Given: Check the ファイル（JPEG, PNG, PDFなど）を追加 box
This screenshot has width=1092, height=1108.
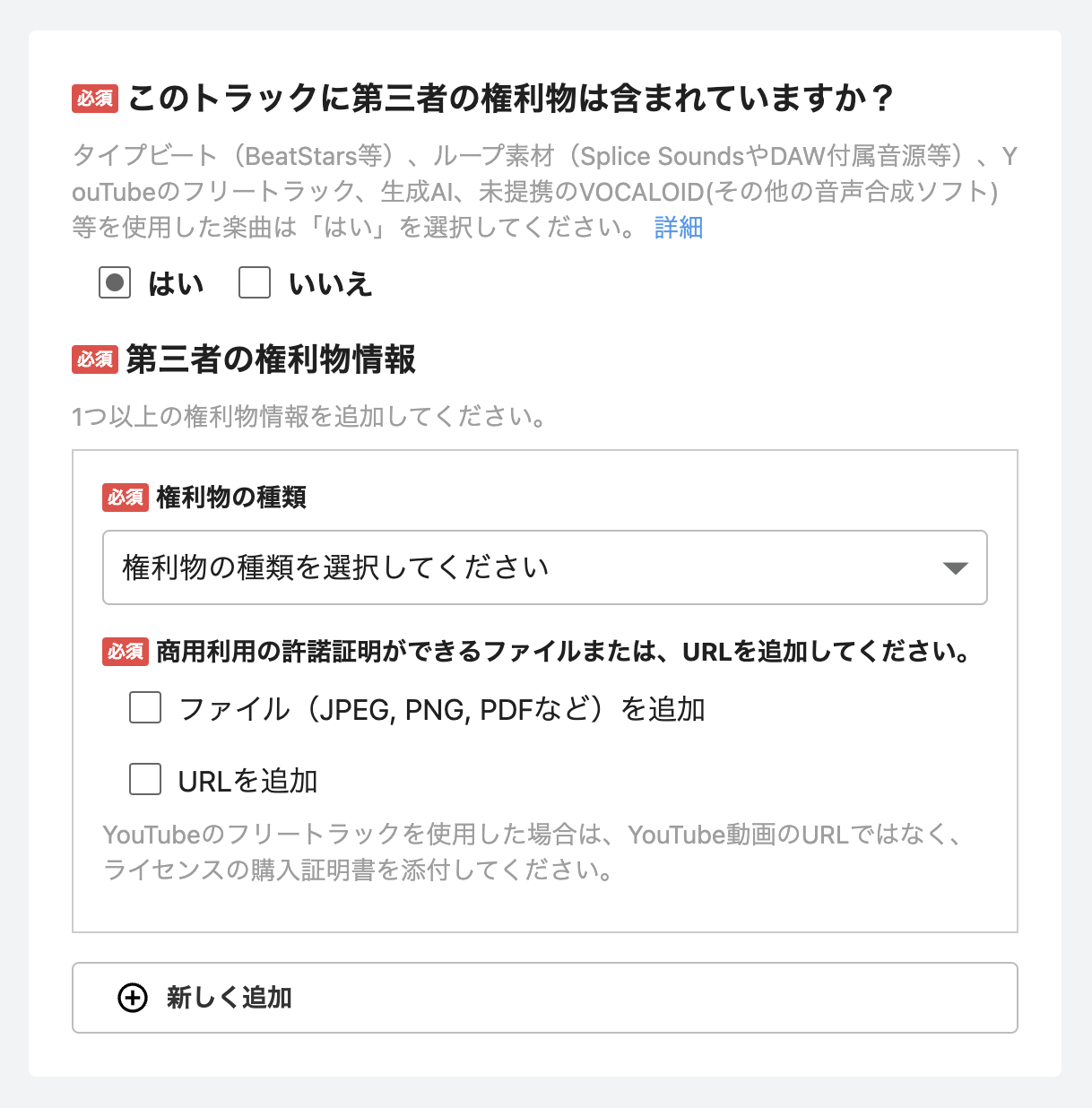Looking at the screenshot, I should pyautogui.click(x=145, y=707).
